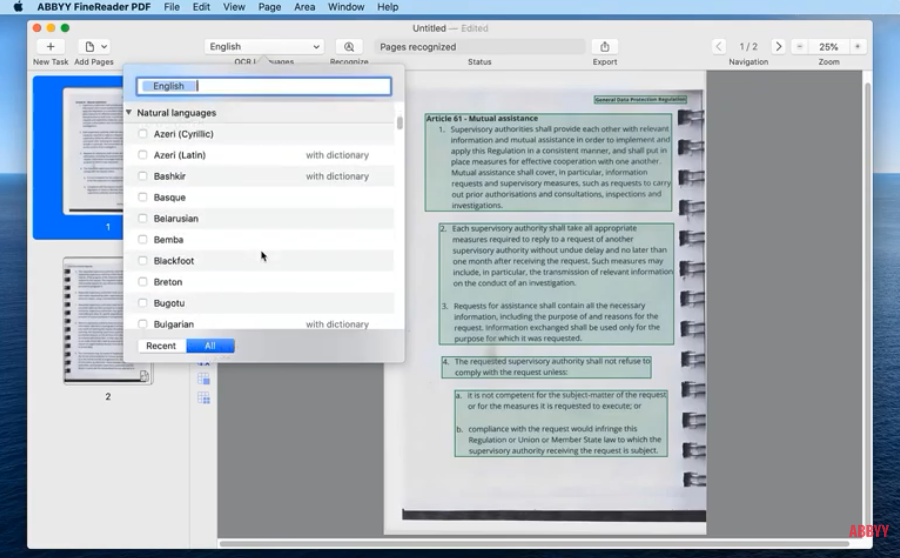Click the New Task plus icon
The width and height of the screenshot is (900, 558).
(x=51, y=46)
